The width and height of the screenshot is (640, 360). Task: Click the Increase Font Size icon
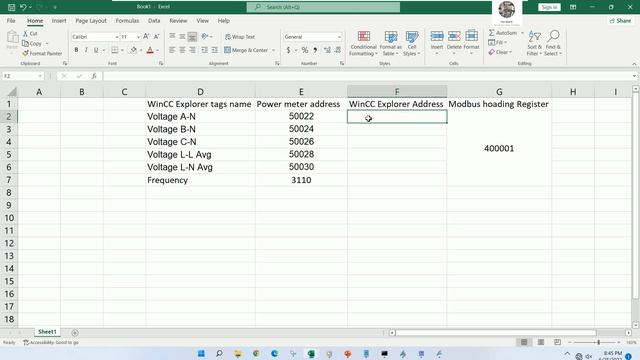pos(146,37)
